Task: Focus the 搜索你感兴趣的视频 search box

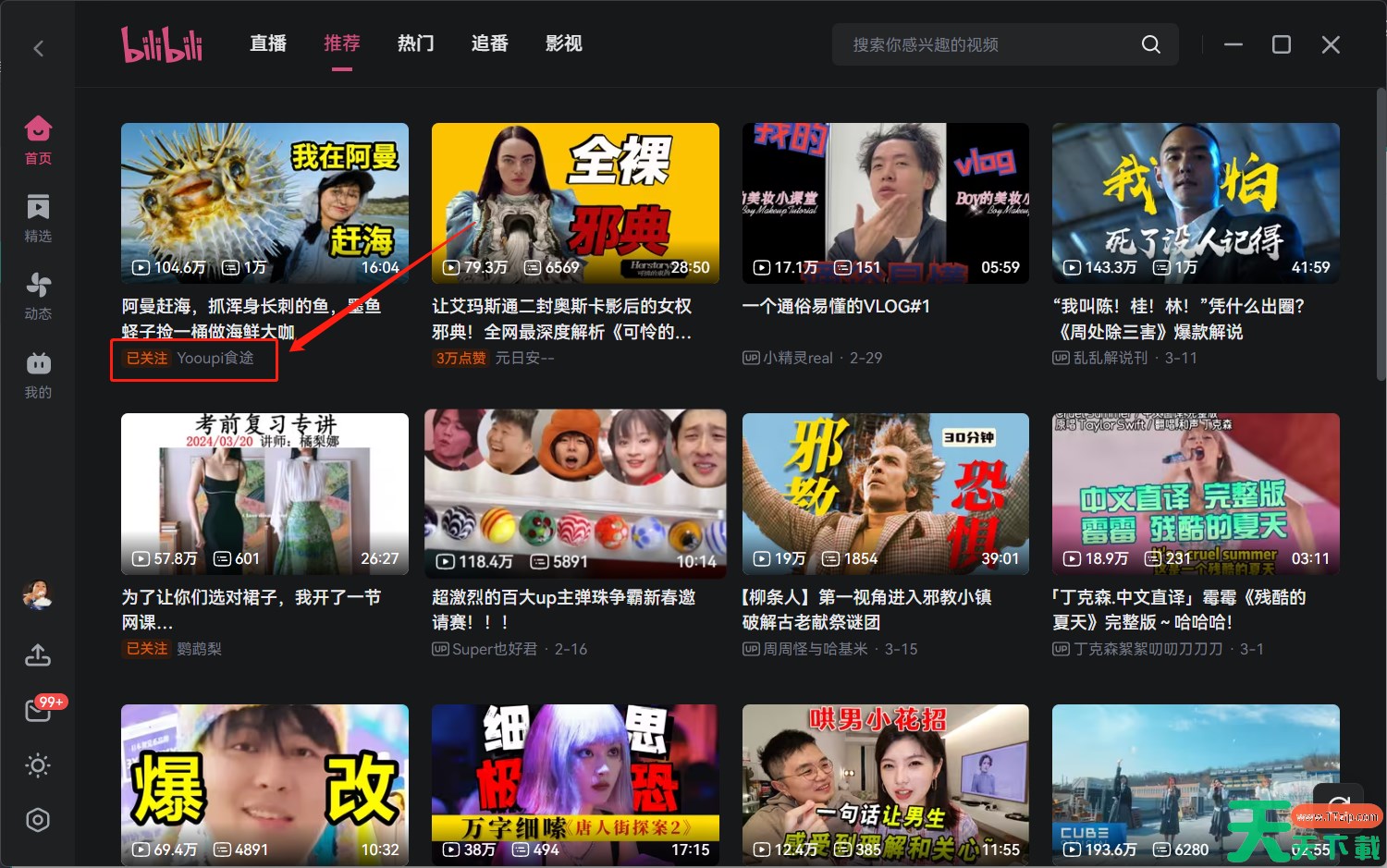Action: pyautogui.click(x=1005, y=44)
